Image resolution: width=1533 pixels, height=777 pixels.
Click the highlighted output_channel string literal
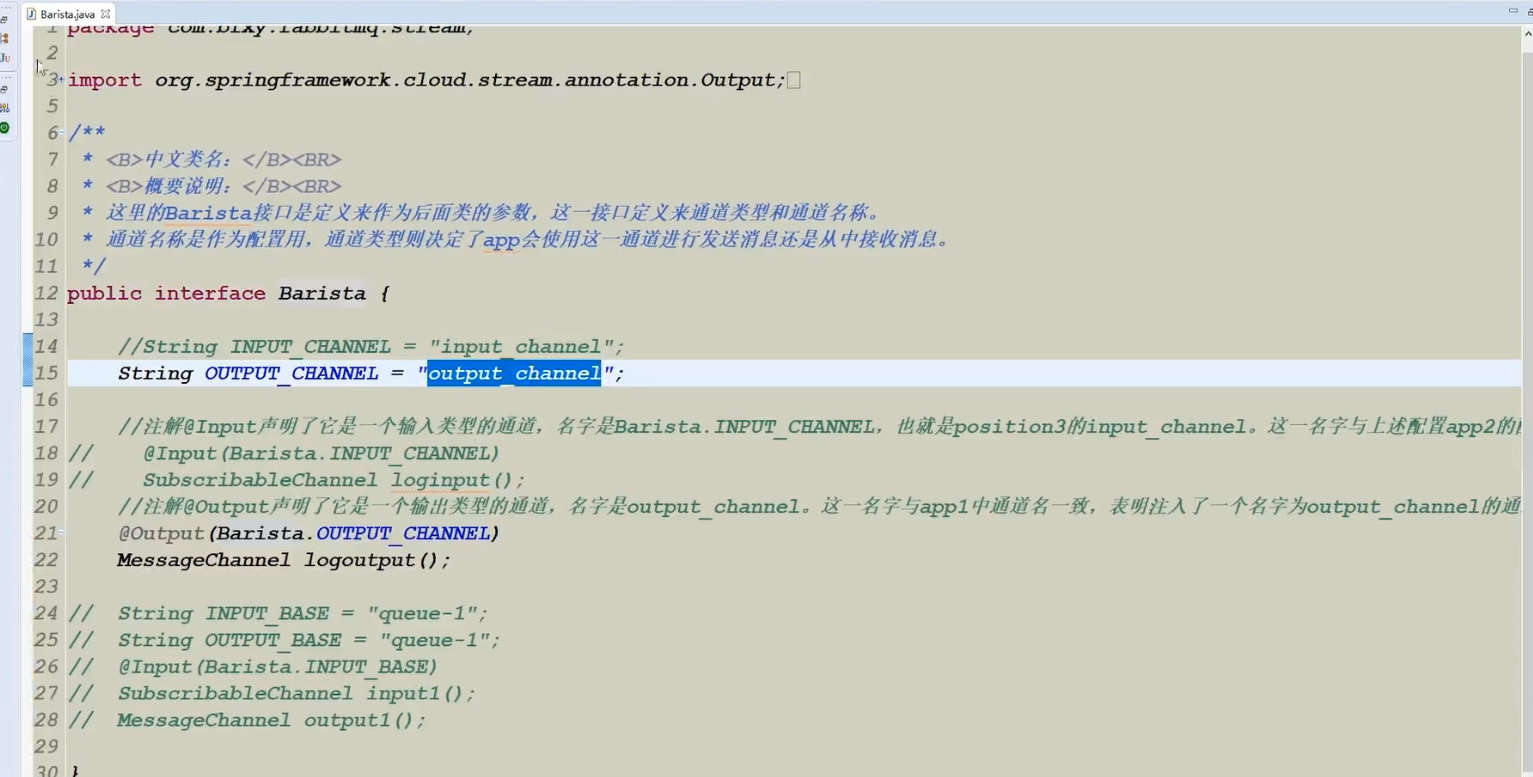(514, 373)
